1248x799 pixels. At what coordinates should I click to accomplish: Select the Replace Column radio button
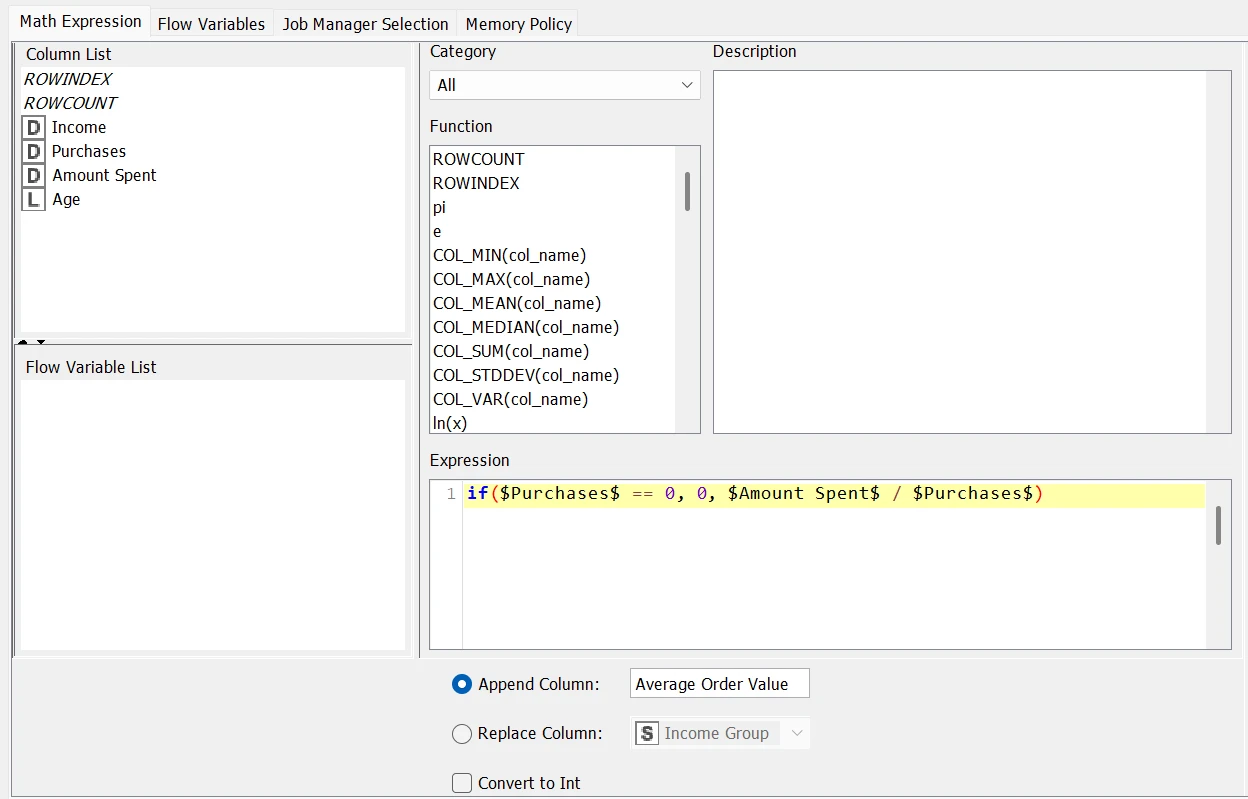click(462, 733)
